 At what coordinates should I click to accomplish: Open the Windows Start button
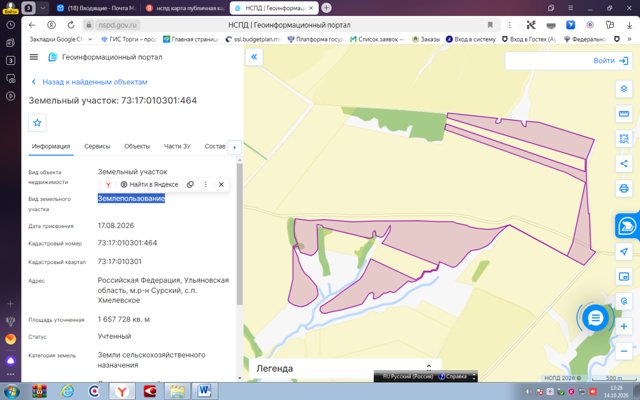pyautogui.click(x=11, y=391)
